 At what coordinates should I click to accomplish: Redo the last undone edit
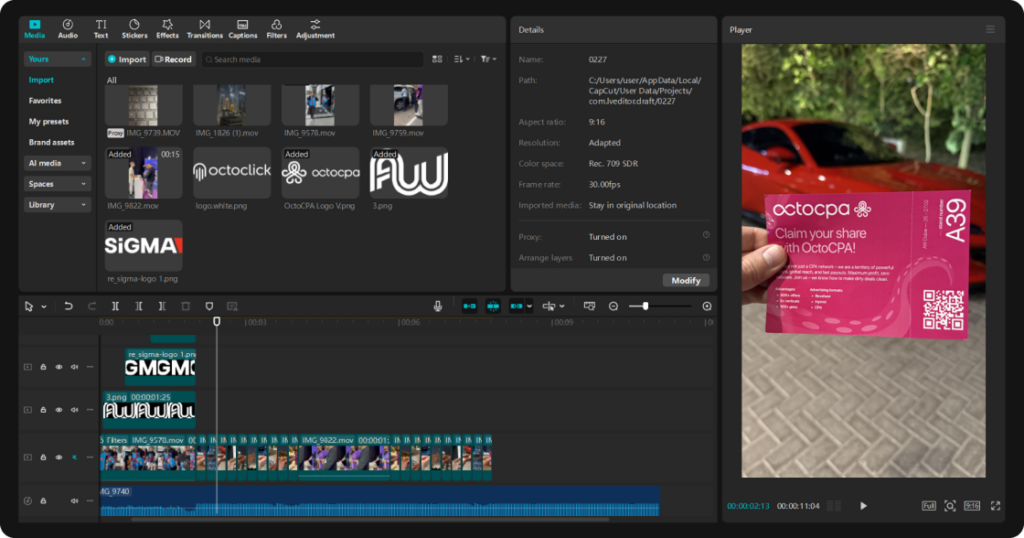click(91, 306)
